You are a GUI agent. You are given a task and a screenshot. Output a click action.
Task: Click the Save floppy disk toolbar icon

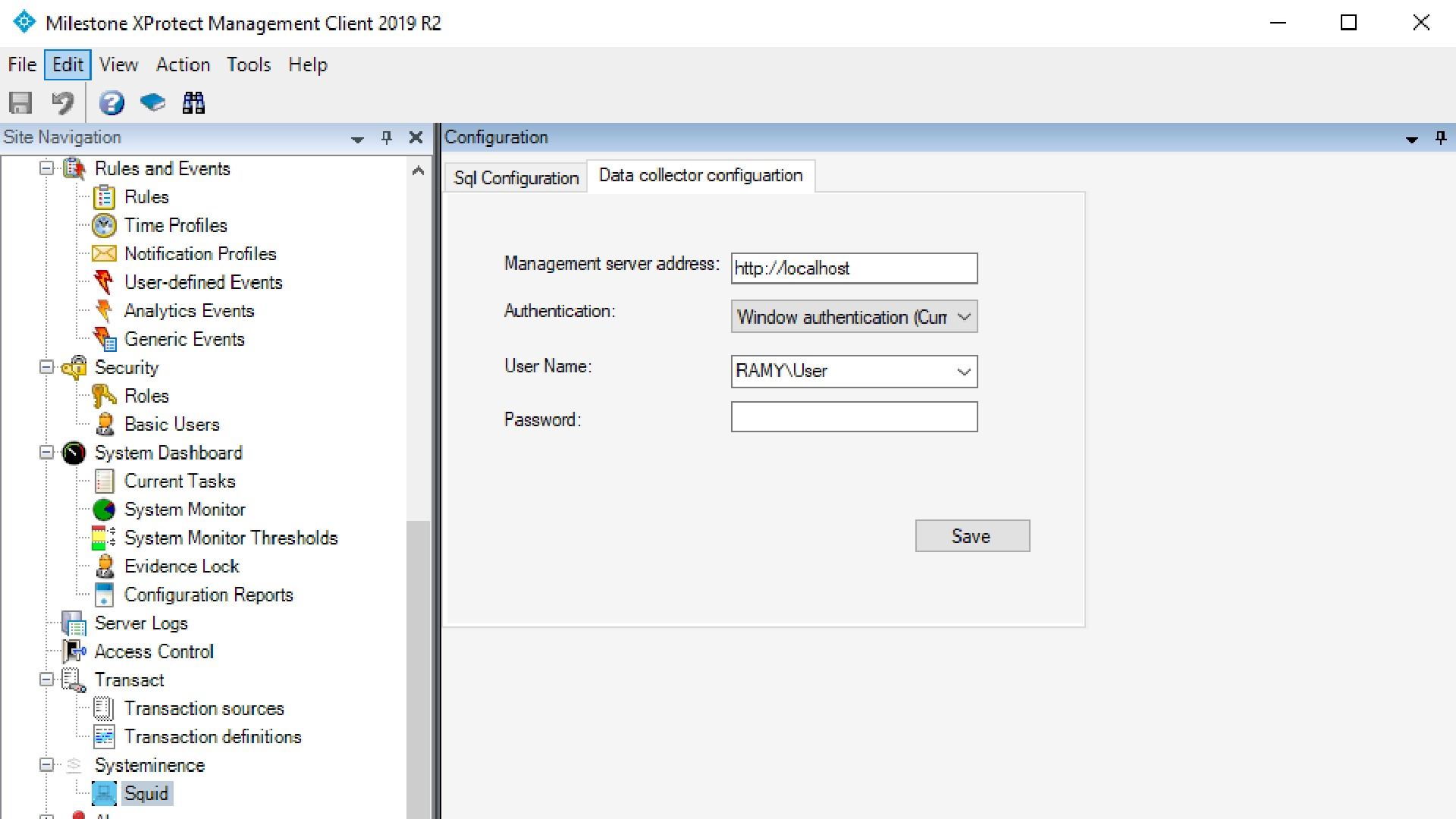click(20, 103)
